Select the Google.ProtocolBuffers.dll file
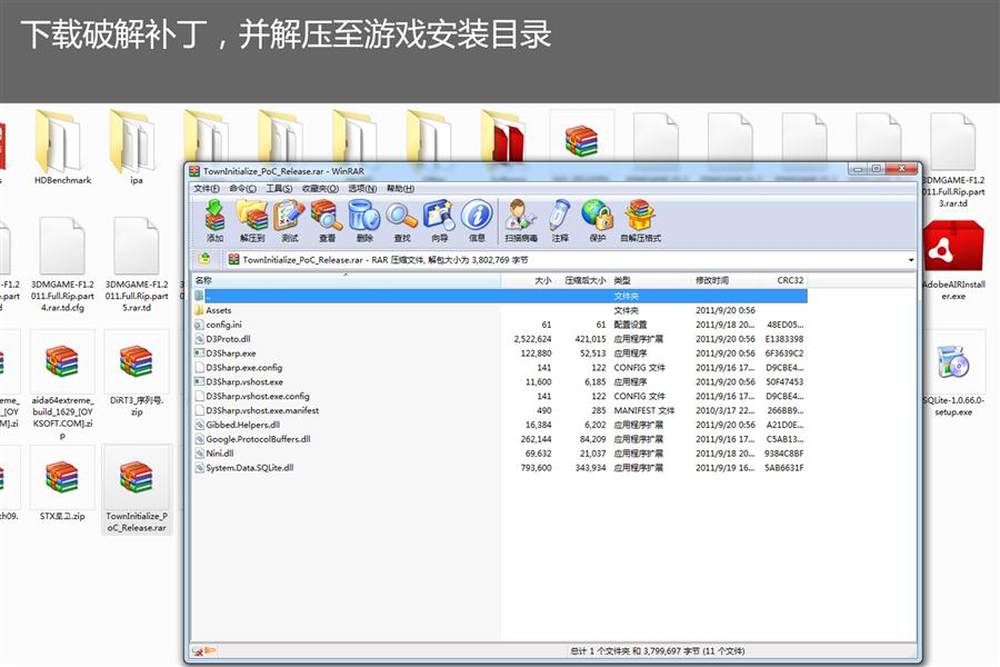 coord(500,439)
